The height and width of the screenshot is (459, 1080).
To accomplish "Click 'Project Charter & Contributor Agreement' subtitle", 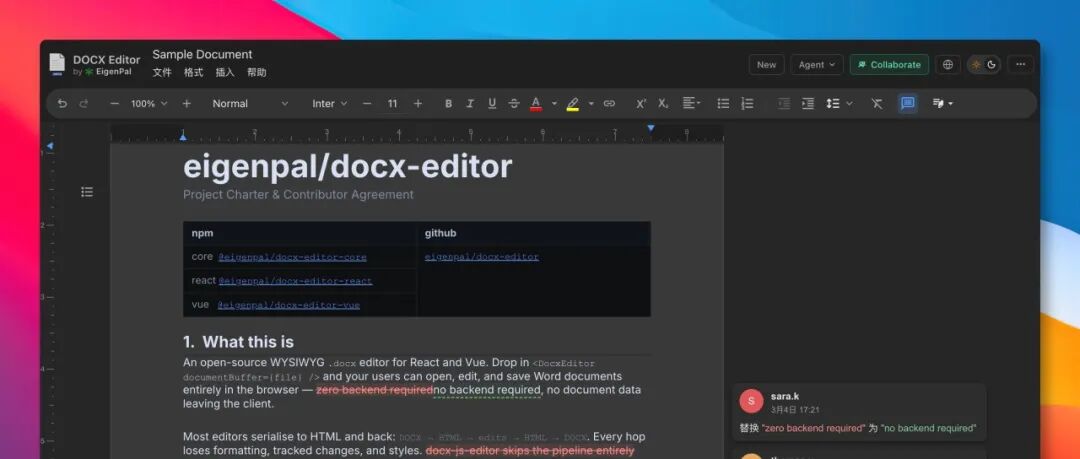I will [x=298, y=195].
